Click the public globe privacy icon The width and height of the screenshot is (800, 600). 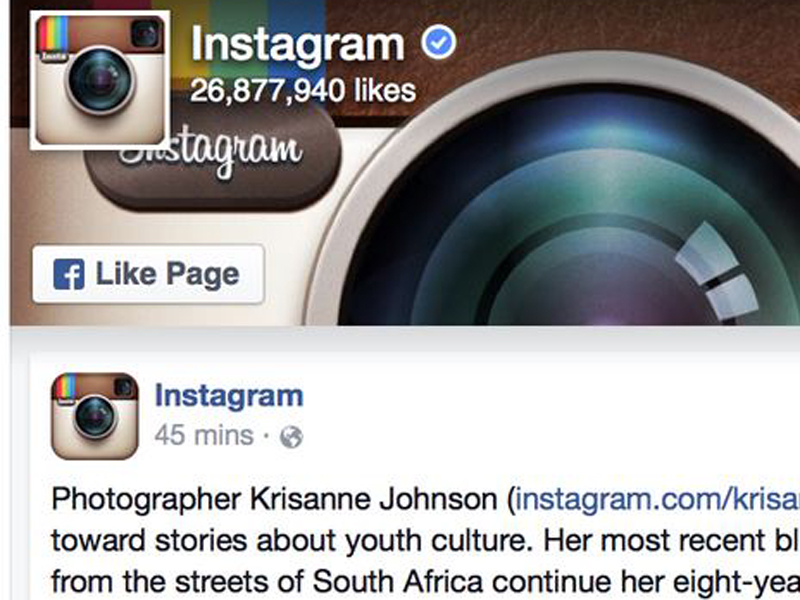pos(291,437)
